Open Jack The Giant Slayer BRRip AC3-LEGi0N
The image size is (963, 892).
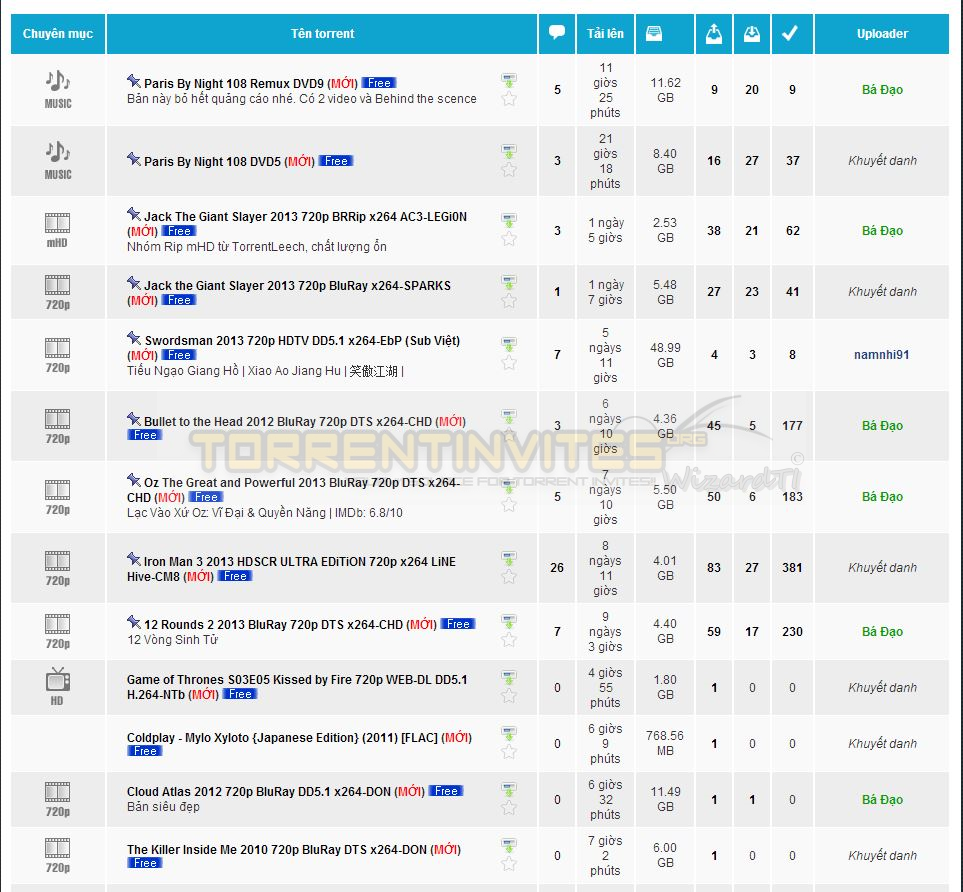pos(305,217)
